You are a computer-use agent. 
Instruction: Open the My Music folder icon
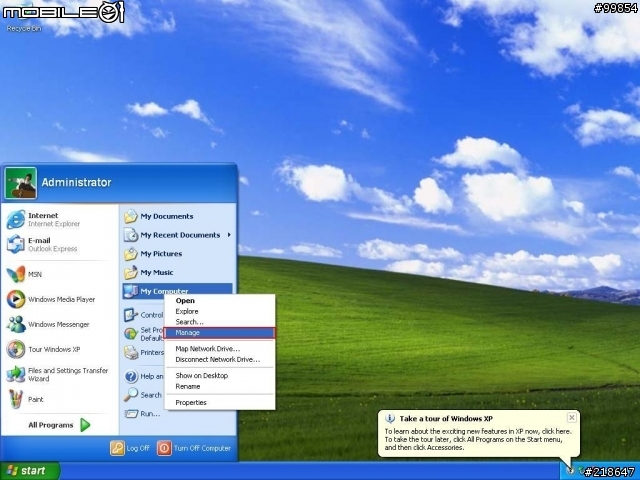point(131,272)
